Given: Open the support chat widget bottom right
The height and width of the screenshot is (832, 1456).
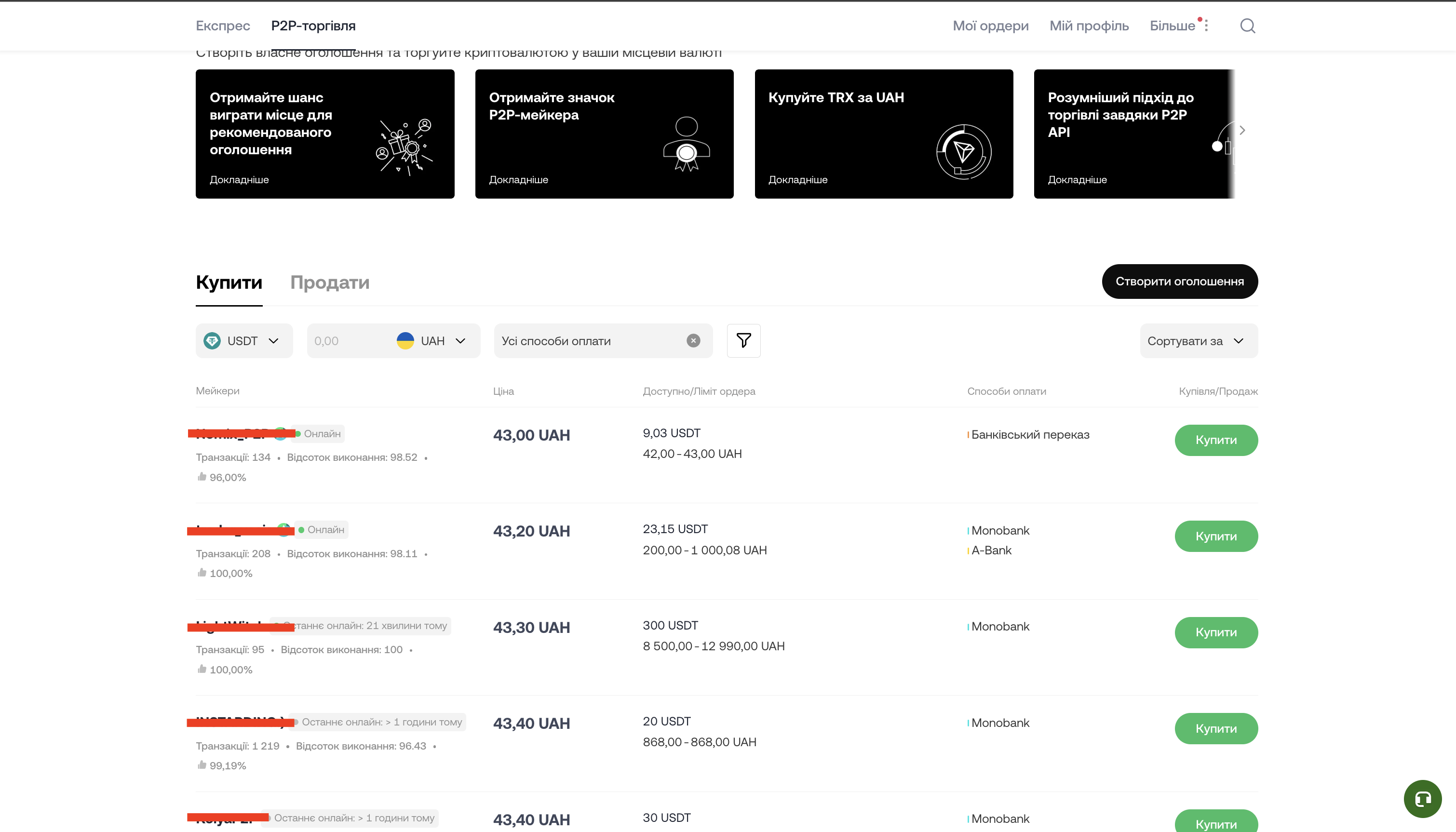Looking at the screenshot, I should (1422, 798).
